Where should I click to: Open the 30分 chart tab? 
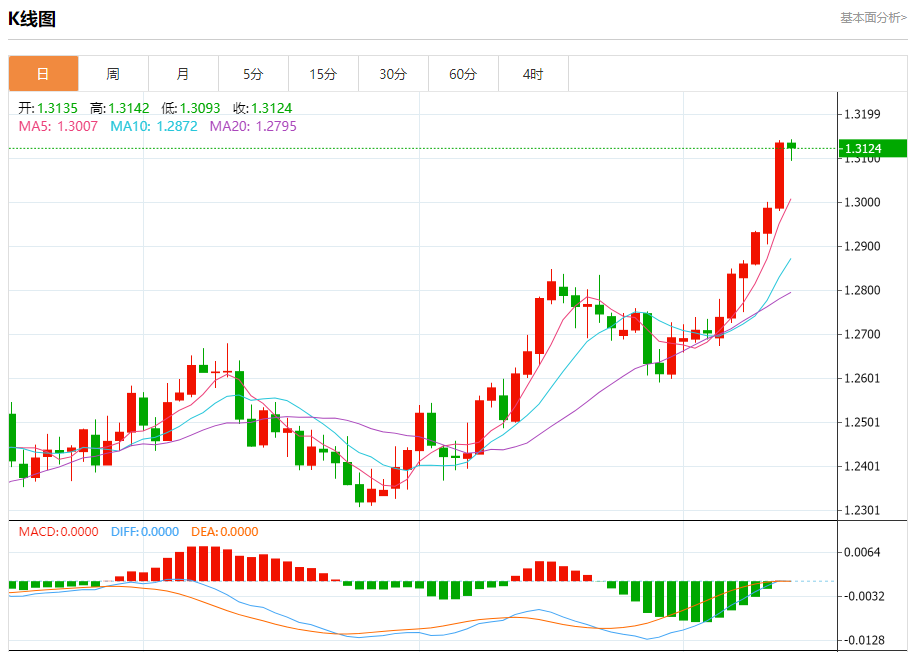coord(393,74)
